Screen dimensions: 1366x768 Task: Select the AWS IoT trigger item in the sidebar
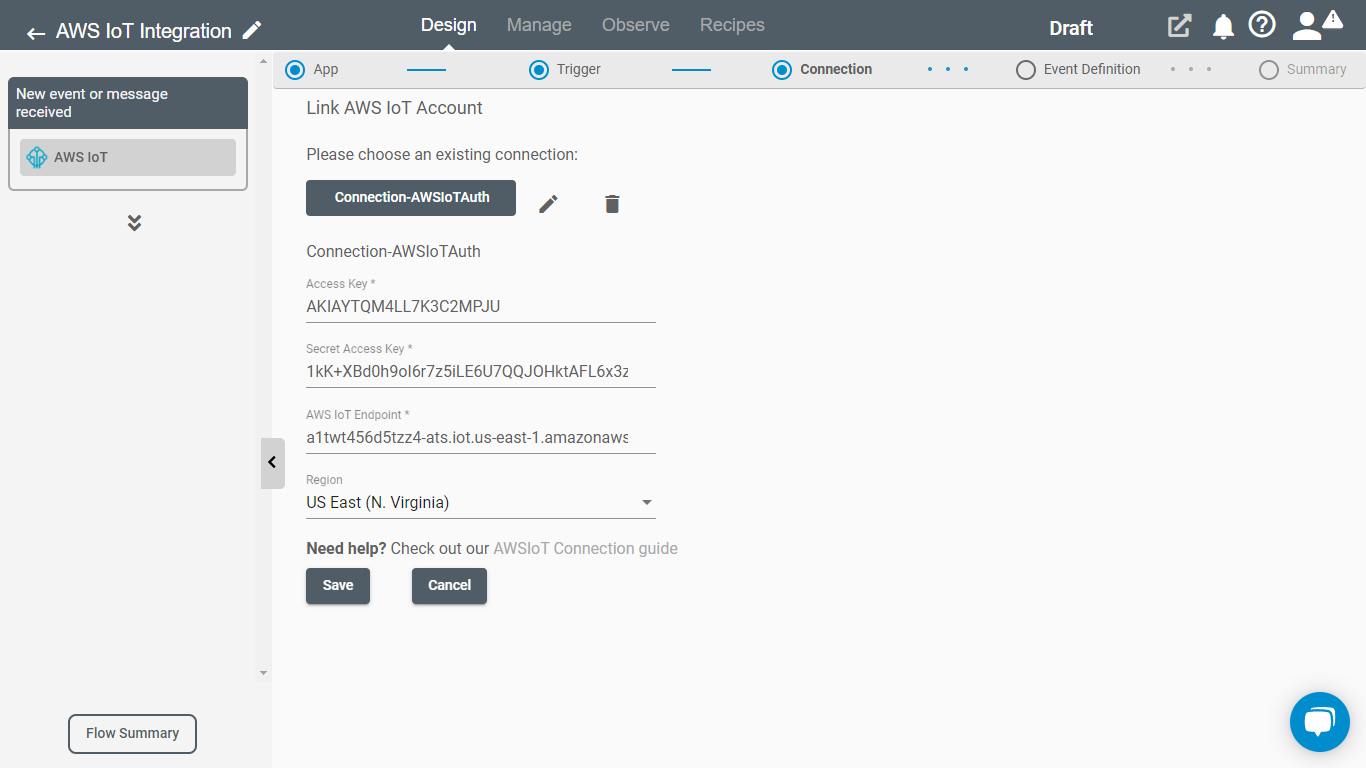click(x=128, y=157)
